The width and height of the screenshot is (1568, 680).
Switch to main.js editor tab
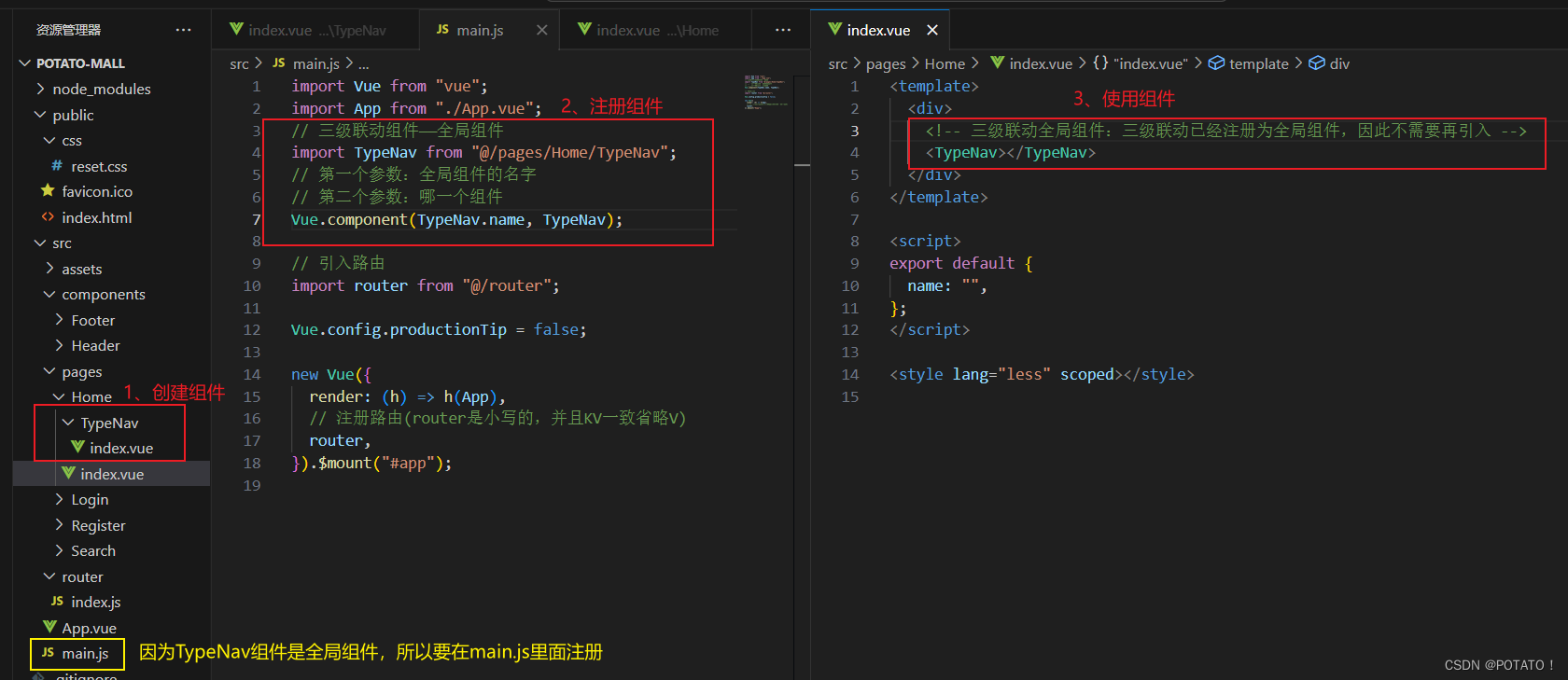[x=489, y=30]
